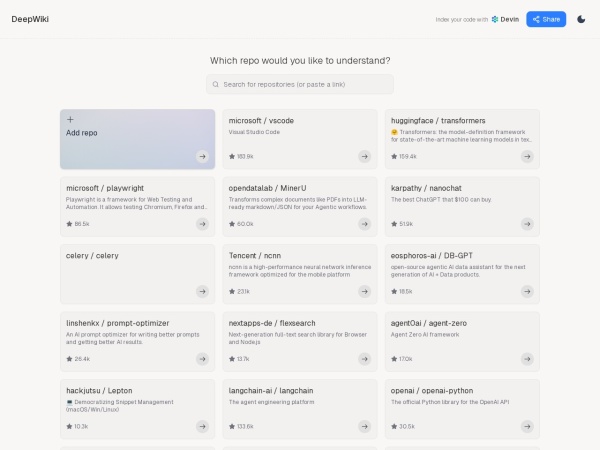Click the star icon on eosphoros-ai / DB-GPT
The image size is (600, 450).
(394, 291)
